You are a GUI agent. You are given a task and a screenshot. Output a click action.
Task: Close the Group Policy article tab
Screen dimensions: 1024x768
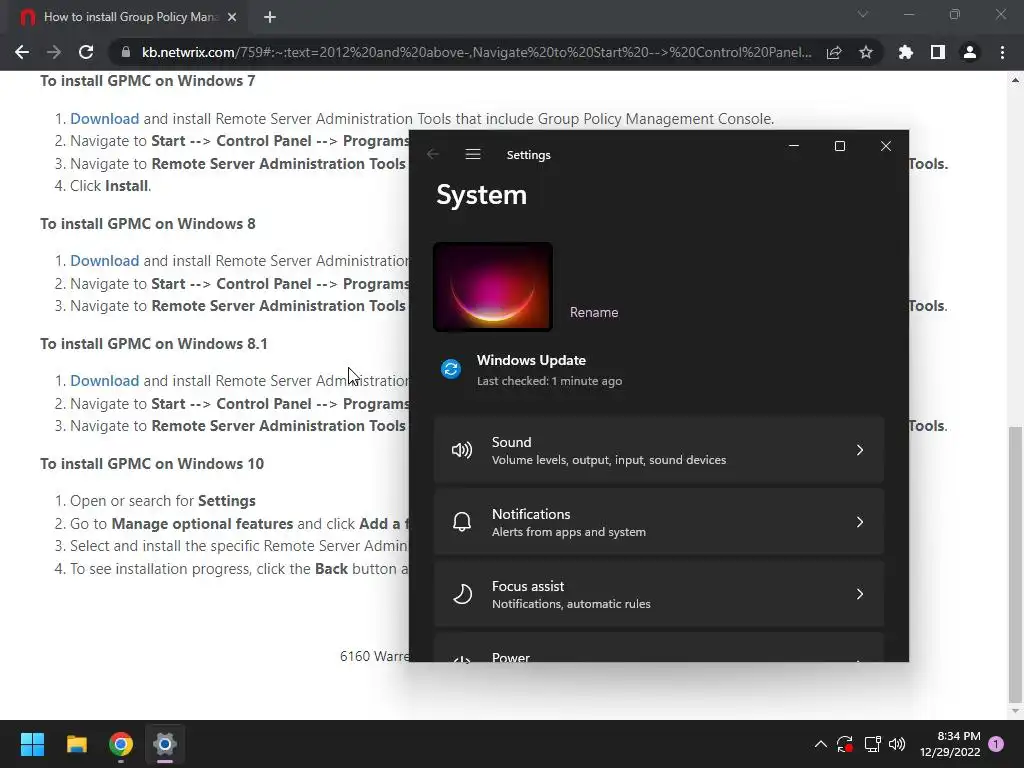tap(232, 17)
